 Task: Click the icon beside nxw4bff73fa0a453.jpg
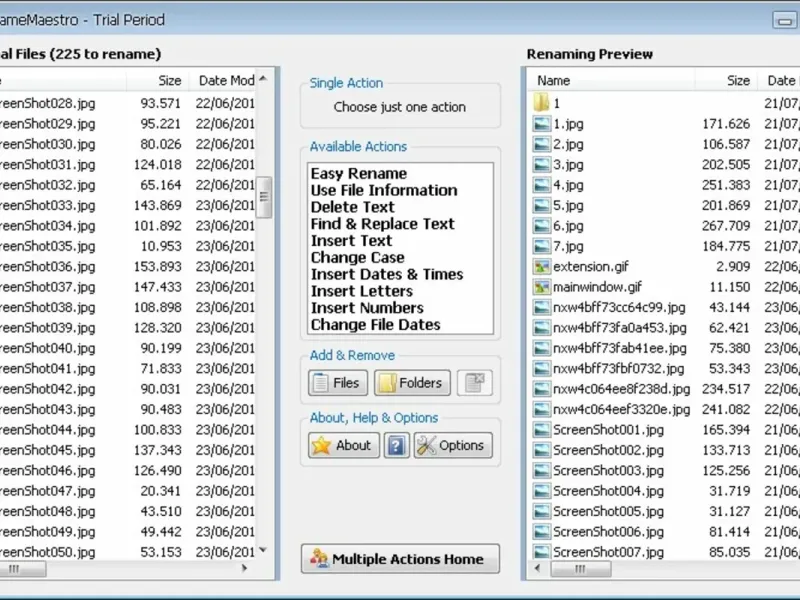[x=541, y=328]
